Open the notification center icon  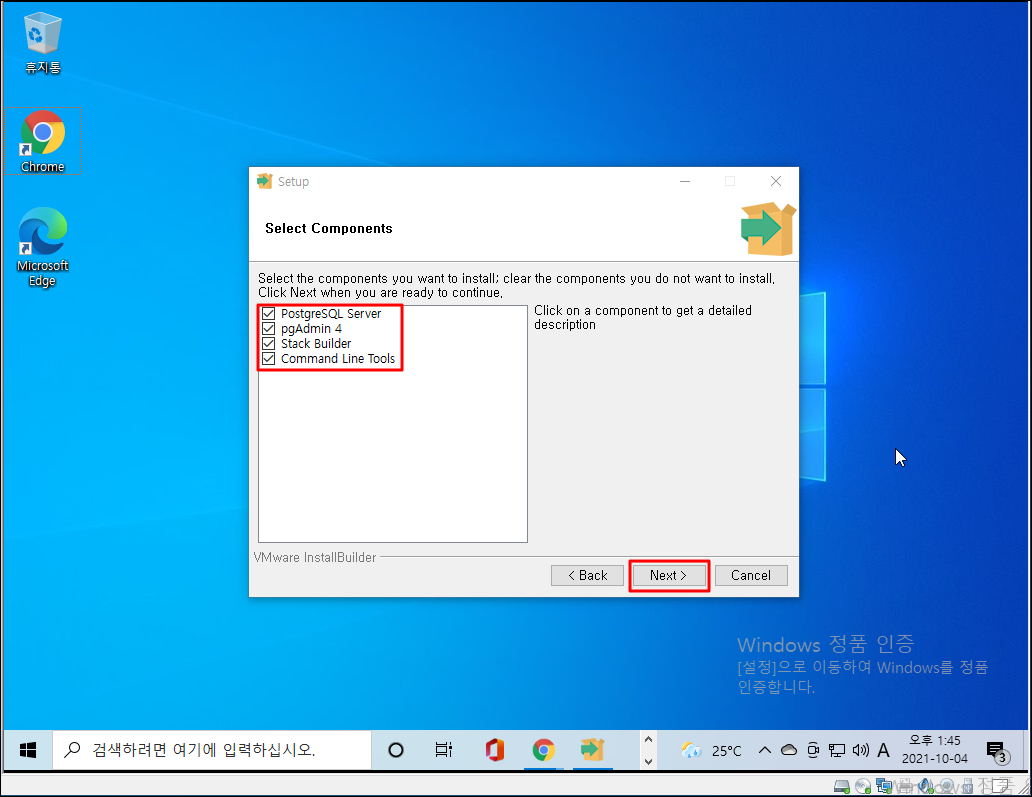point(998,751)
